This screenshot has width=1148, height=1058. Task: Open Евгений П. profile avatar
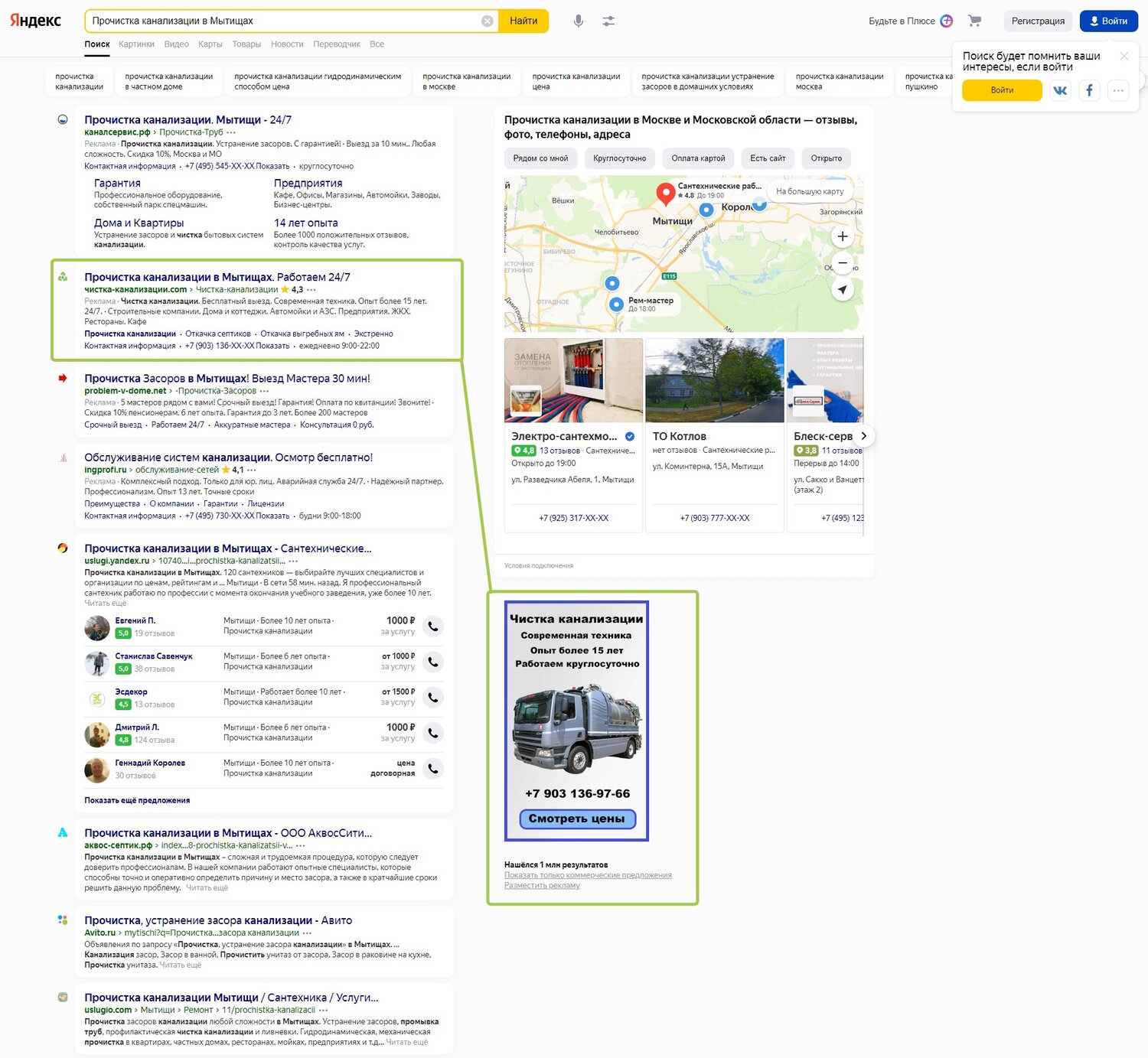point(97,627)
